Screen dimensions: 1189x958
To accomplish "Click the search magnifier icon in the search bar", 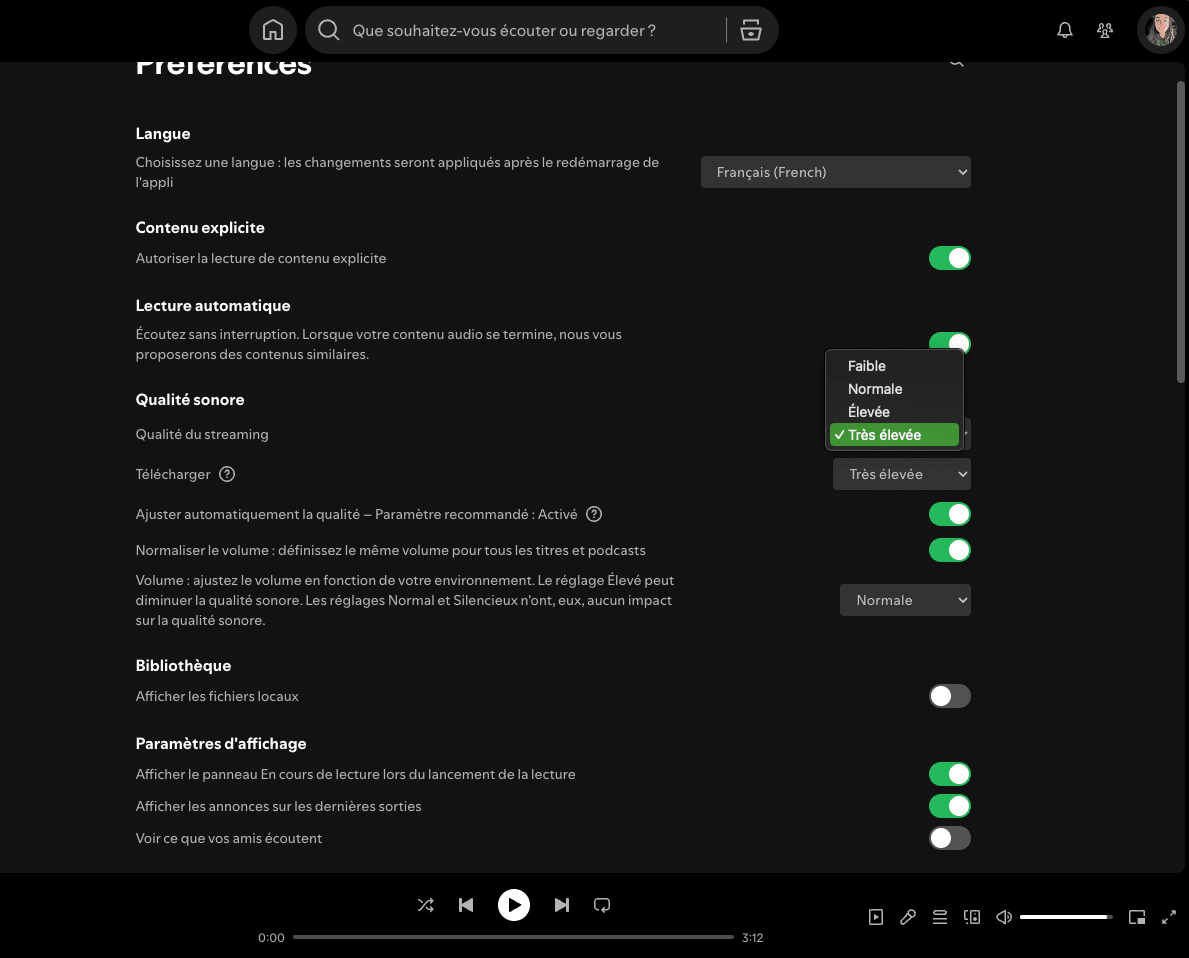I will tap(328, 30).
